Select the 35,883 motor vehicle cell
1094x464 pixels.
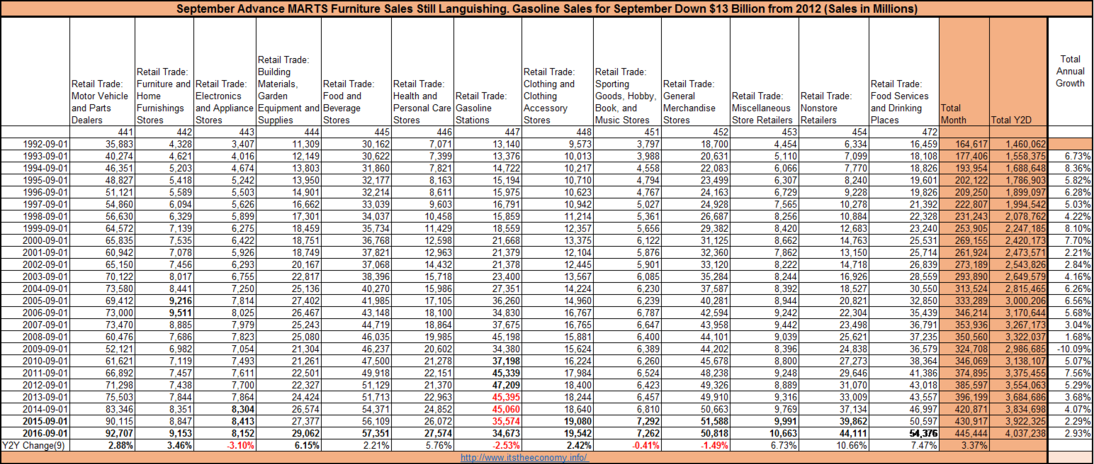tap(102, 143)
